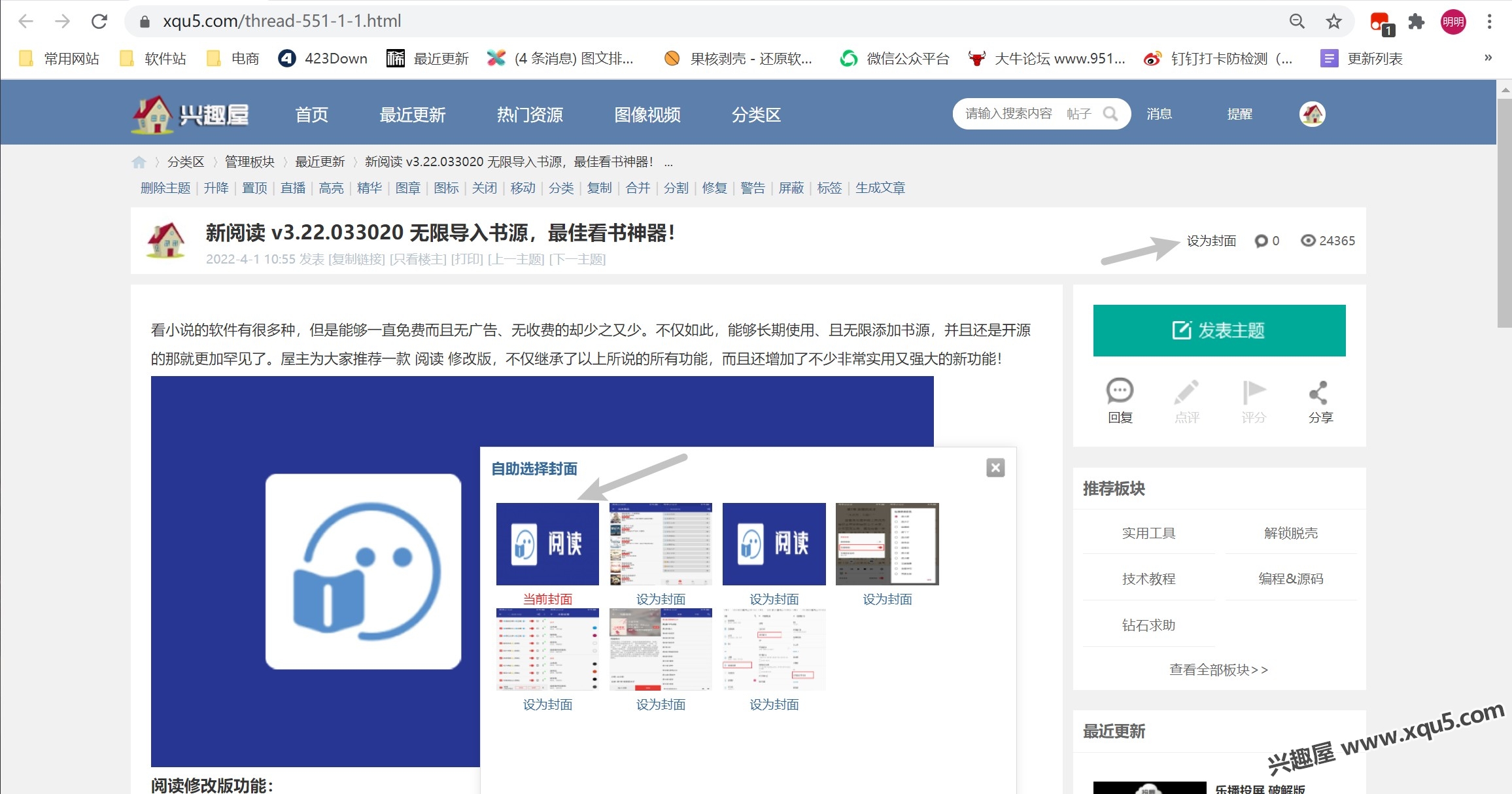Open 解锁脱壳 recommended board
Screen dimensions: 1512x794
(1290, 533)
